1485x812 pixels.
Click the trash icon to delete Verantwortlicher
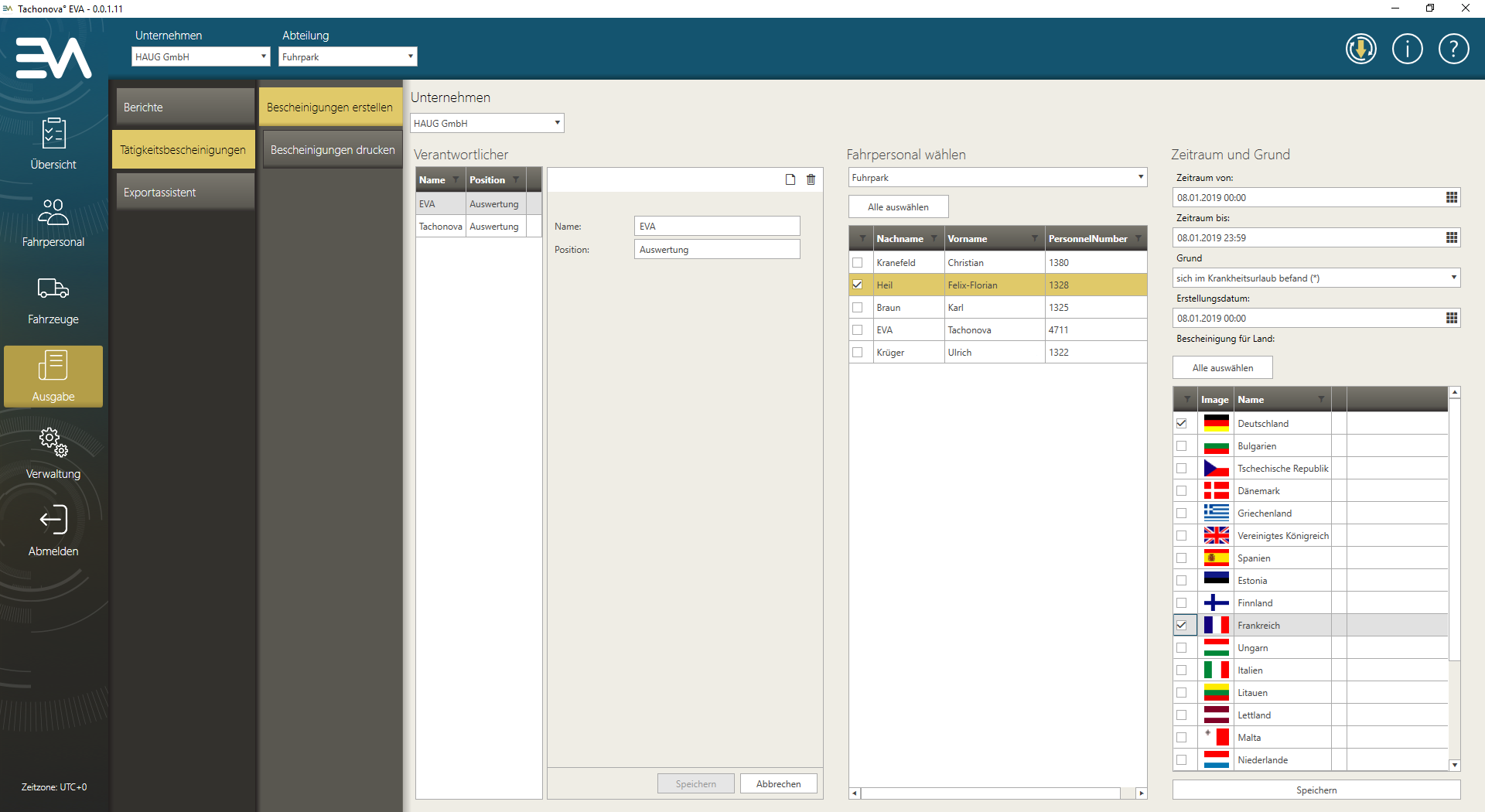coord(811,179)
